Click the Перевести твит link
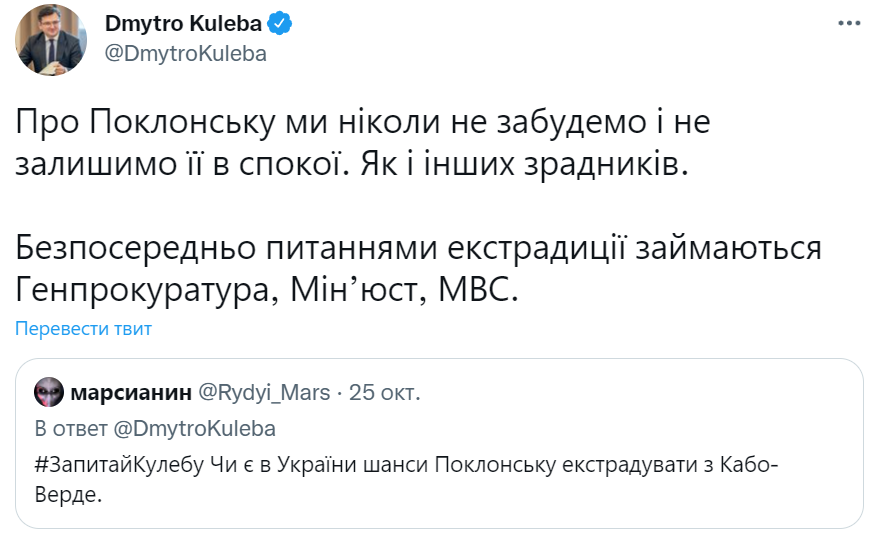 [x=83, y=328]
